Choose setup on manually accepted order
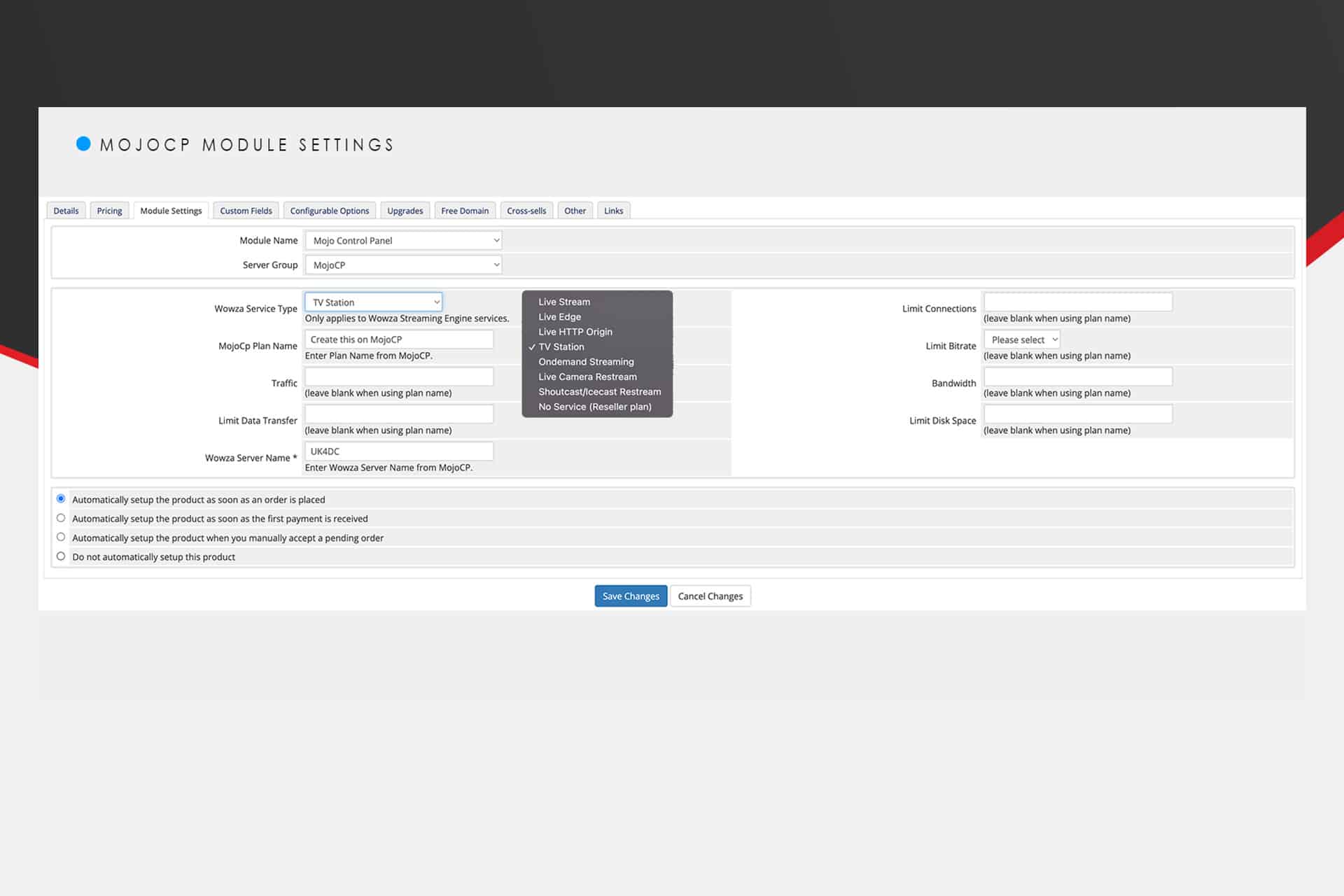 61,538
